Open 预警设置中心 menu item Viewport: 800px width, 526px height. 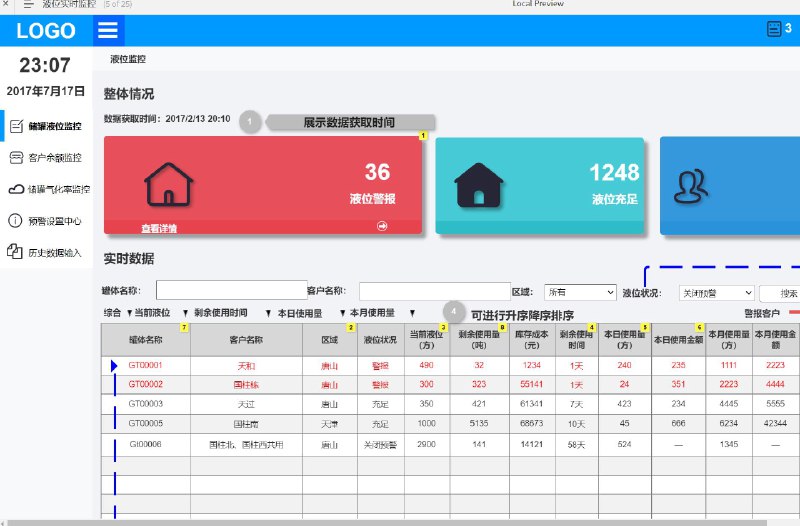coord(55,221)
